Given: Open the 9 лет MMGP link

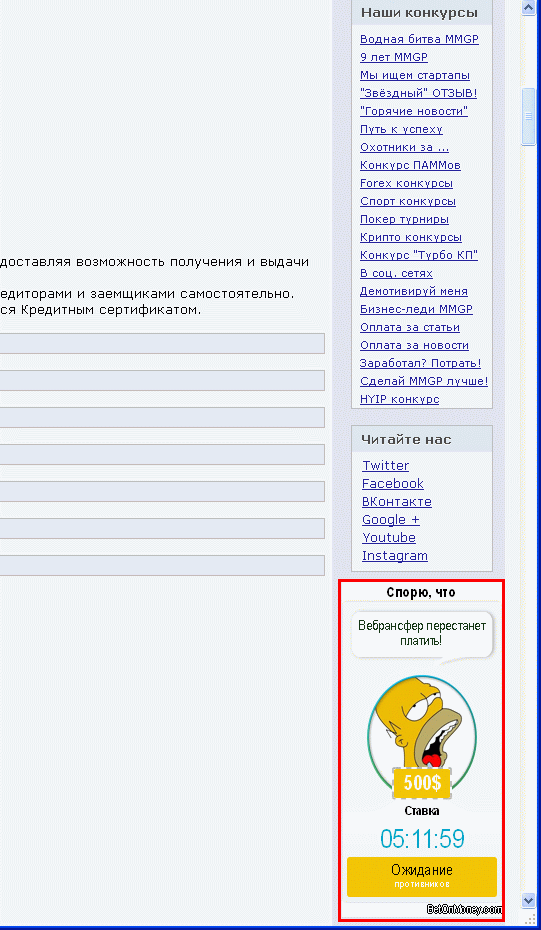Looking at the screenshot, I should (x=393, y=58).
